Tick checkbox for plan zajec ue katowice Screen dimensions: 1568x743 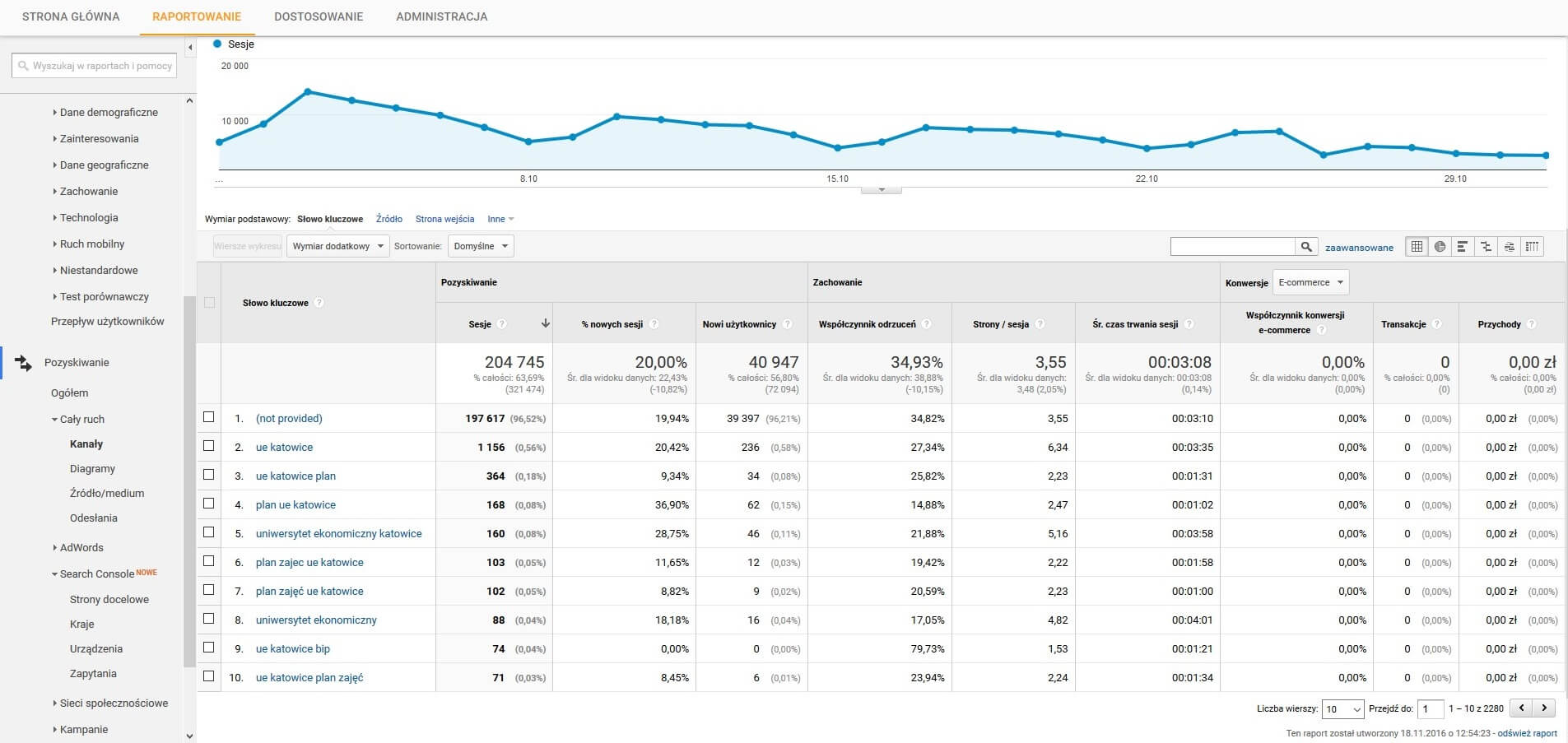pyautogui.click(x=209, y=561)
